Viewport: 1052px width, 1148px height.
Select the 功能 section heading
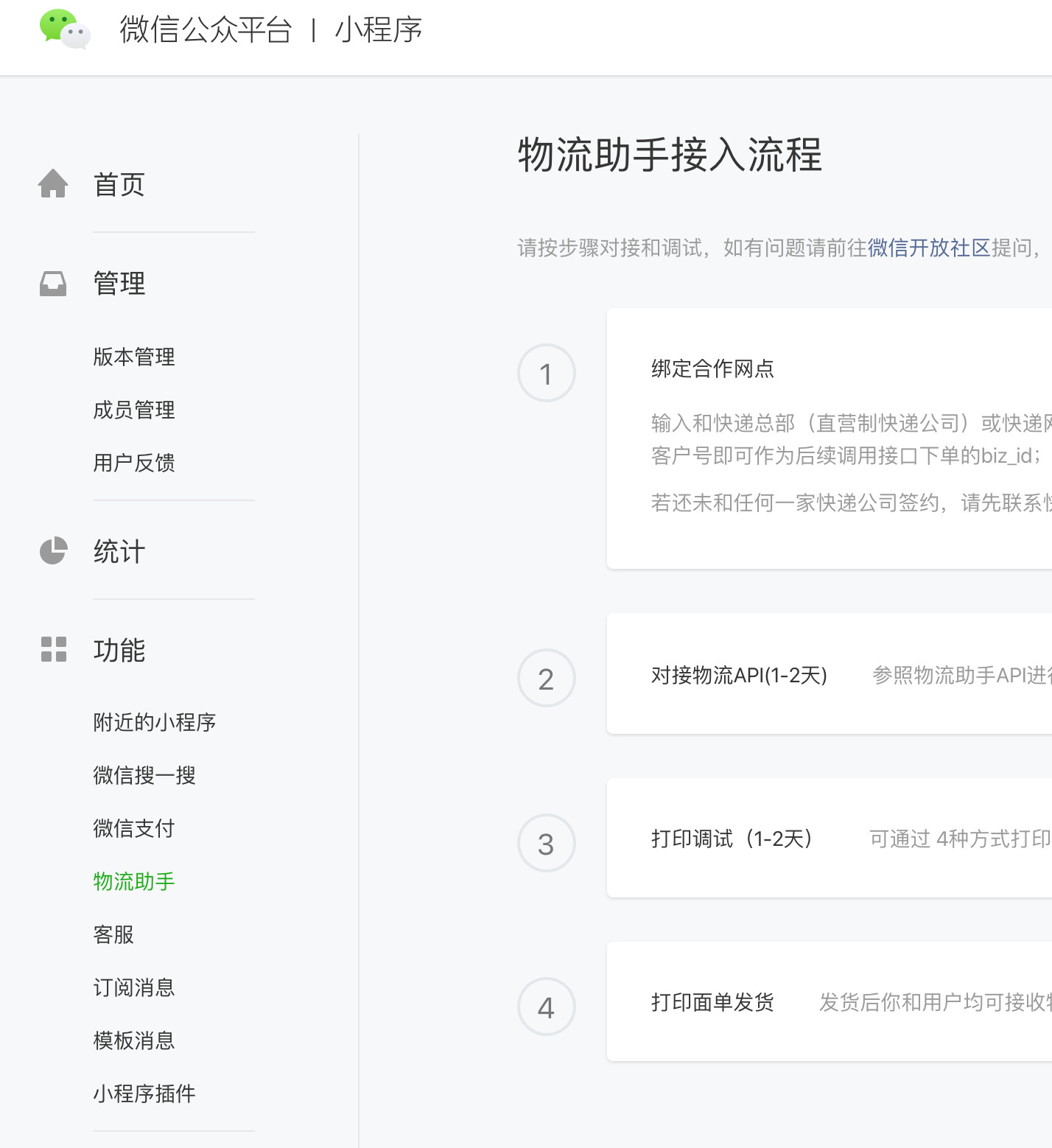coord(119,650)
